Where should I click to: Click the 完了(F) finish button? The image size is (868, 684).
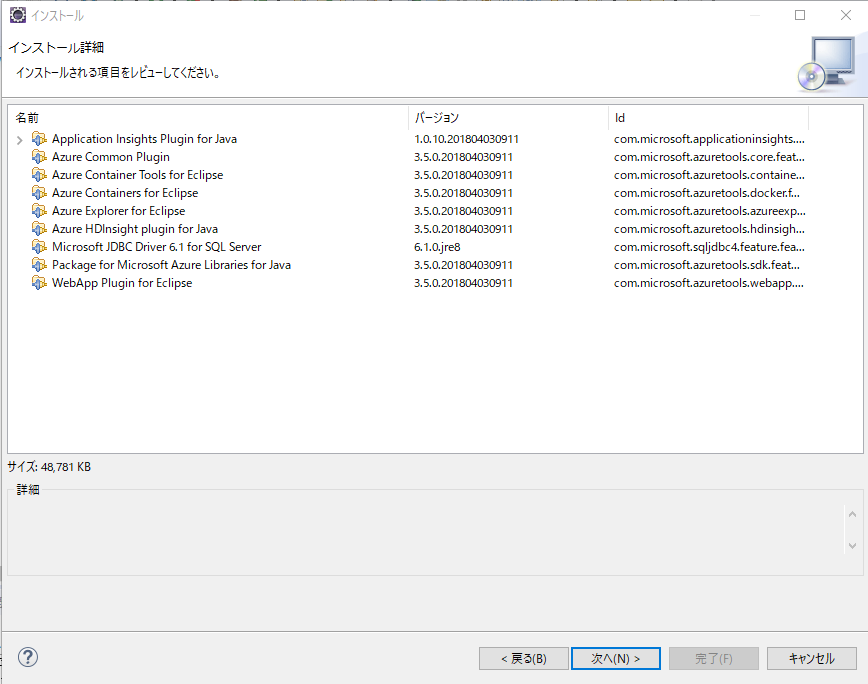pyautogui.click(x=714, y=659)
